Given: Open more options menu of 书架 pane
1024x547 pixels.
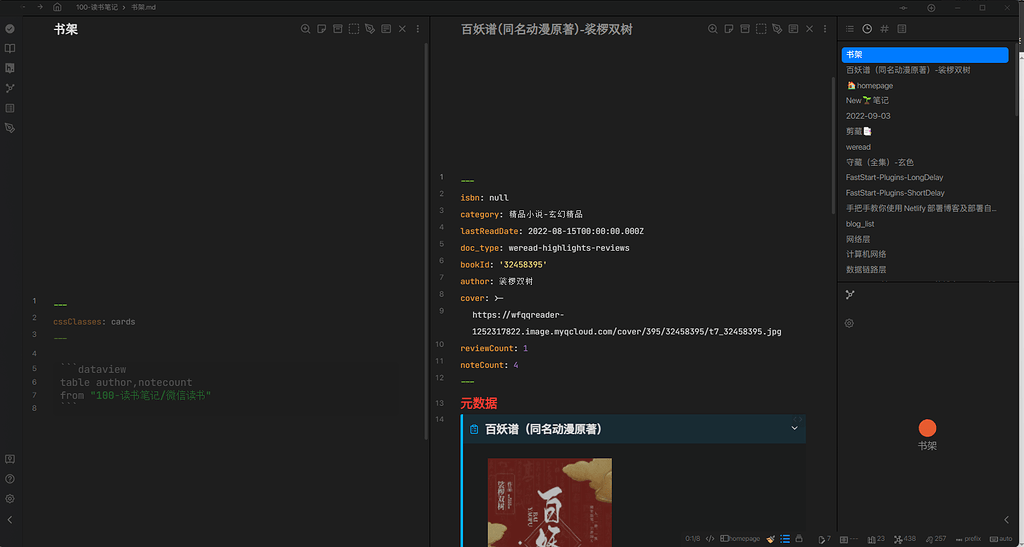Looking at the screenshot, I should [418, 29].
